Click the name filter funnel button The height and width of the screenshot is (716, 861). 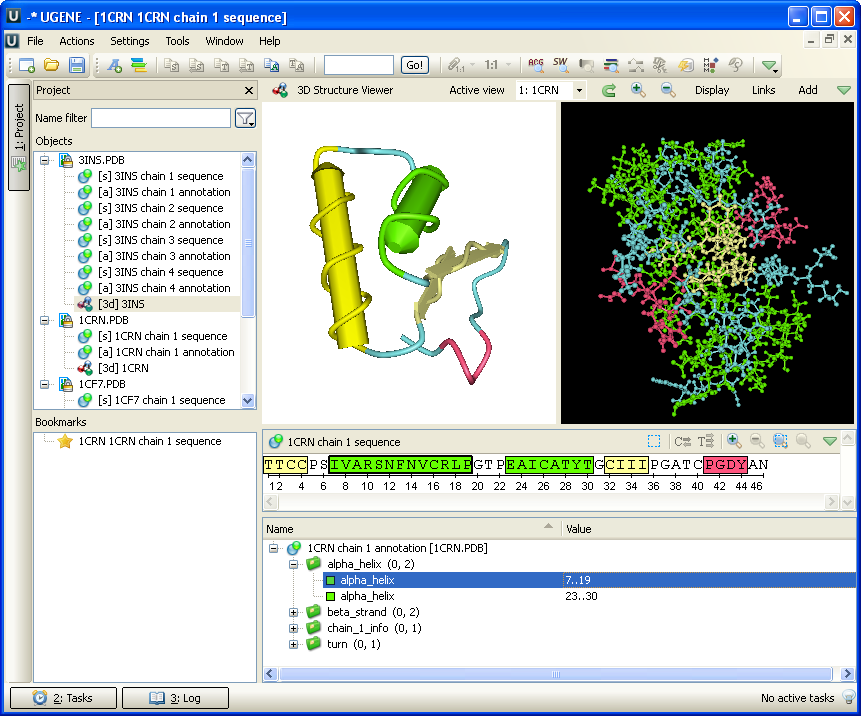click(245, 118)
